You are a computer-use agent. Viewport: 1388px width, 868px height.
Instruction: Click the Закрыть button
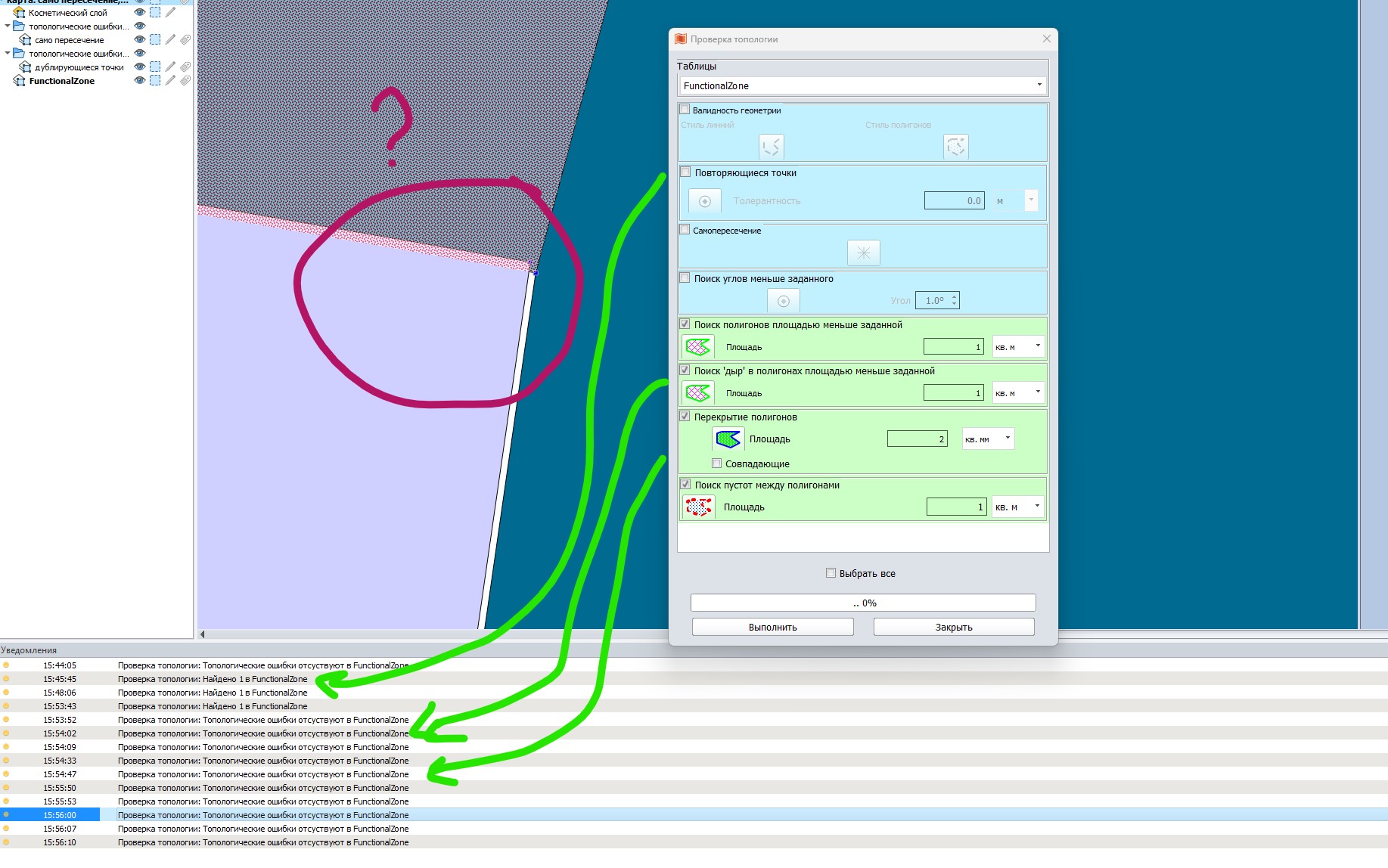pyautogui.click(x=953, y=627)
